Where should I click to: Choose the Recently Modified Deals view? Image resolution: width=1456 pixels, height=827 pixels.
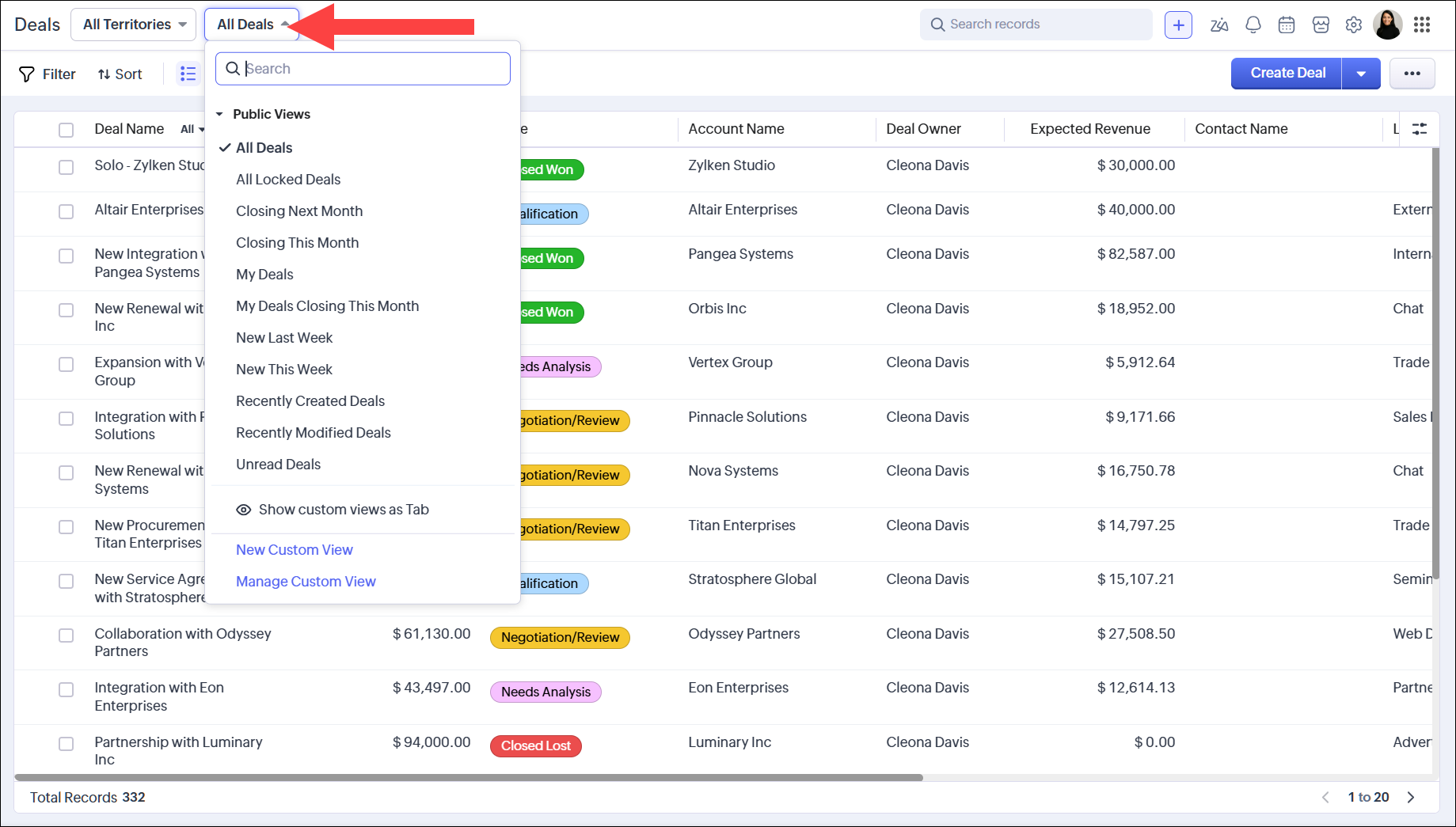[x=313, y=433]
